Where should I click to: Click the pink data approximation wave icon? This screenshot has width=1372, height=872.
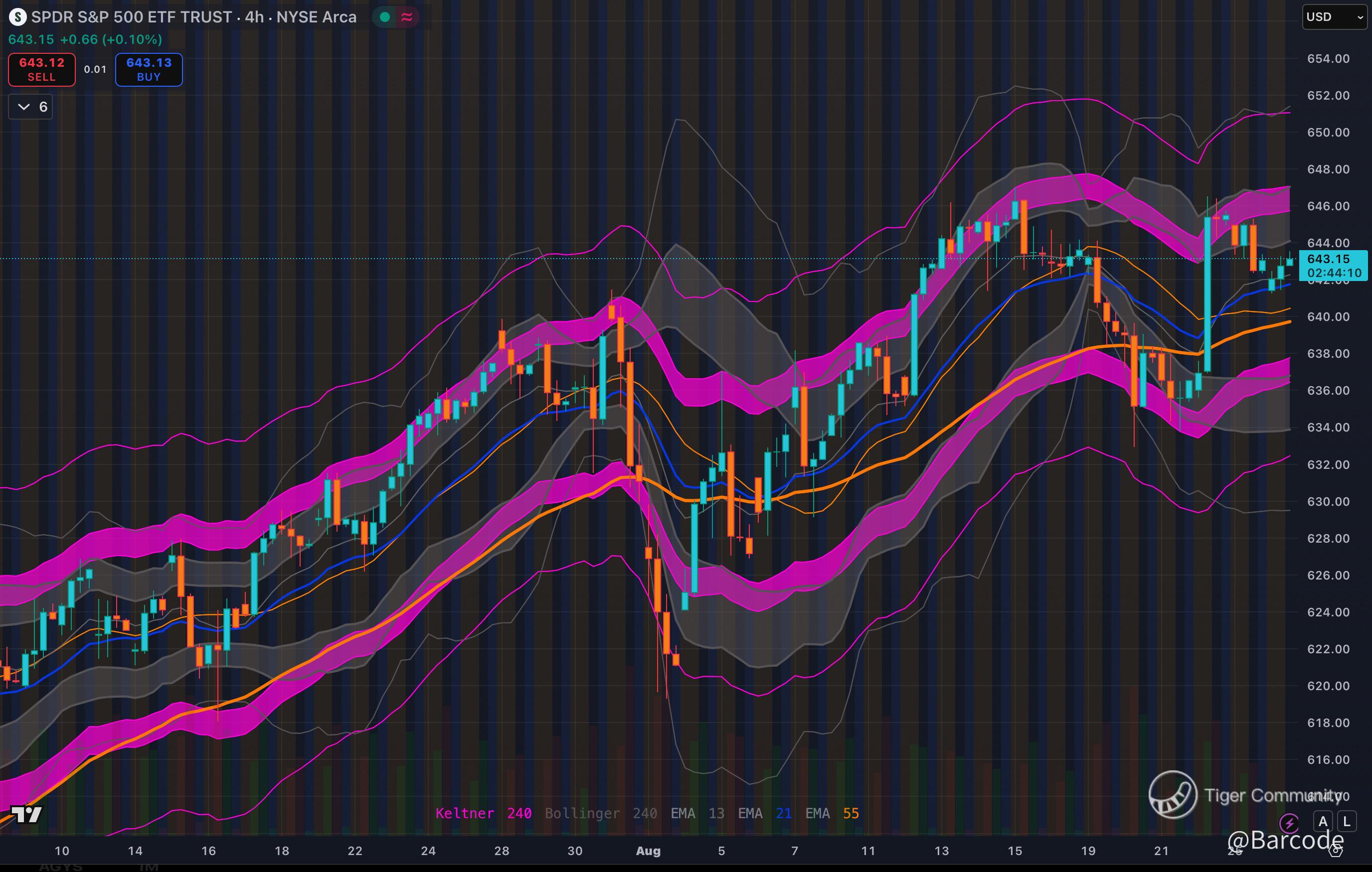(x=407, y=17)
